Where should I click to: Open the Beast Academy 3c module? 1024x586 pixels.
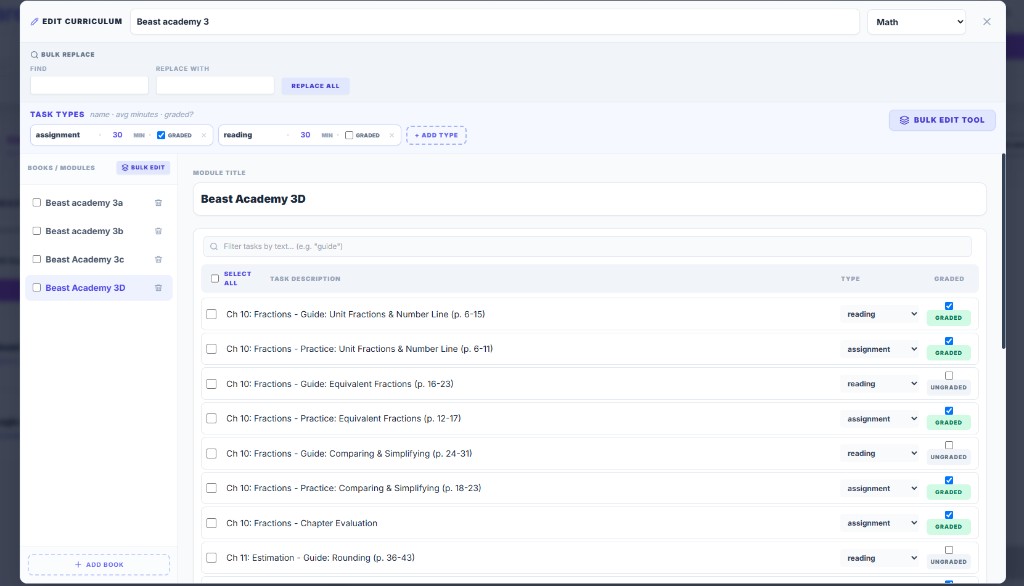pyautogui.click(x=85, y=259)
